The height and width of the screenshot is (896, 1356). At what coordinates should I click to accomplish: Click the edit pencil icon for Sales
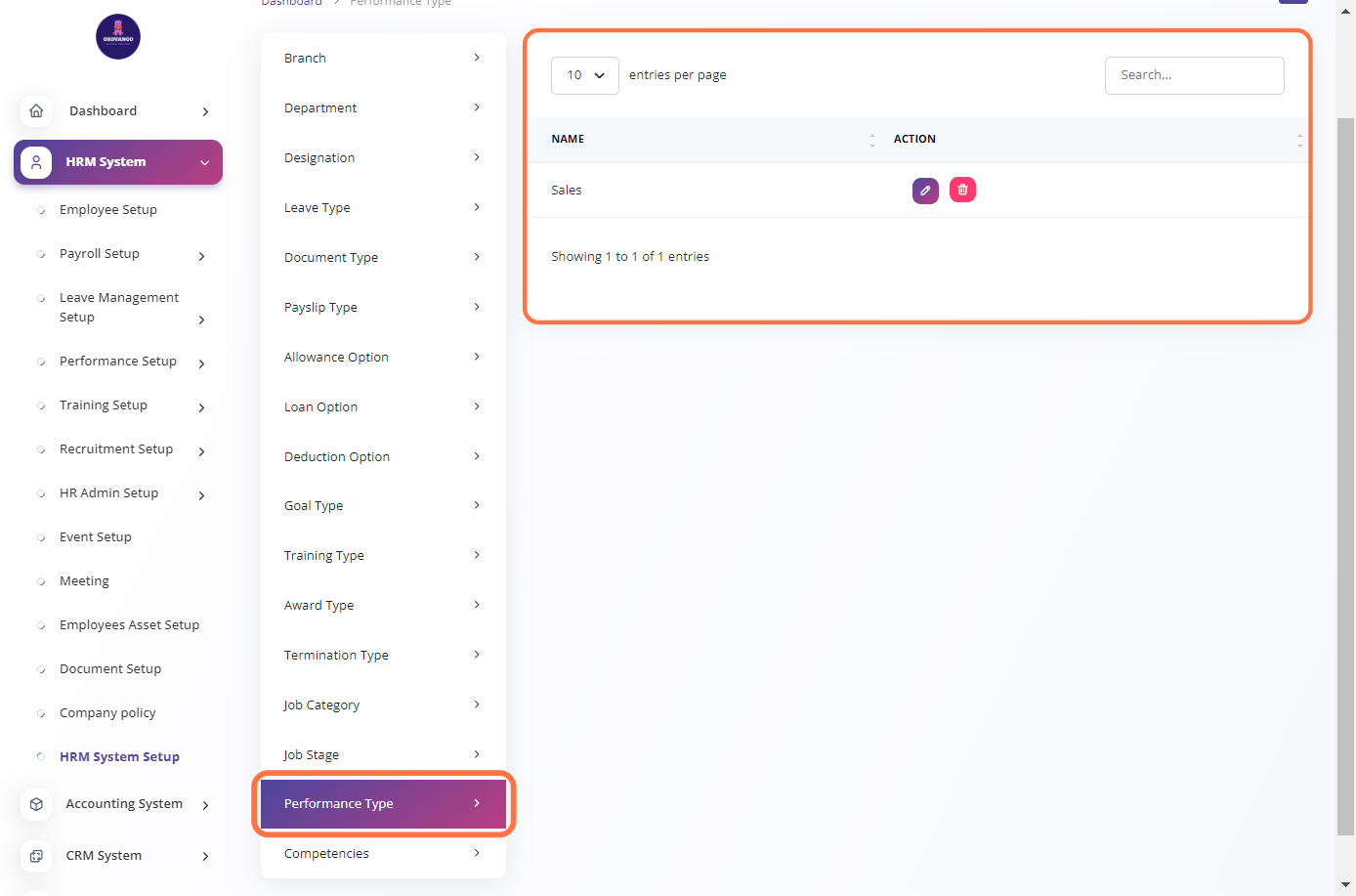pos(925,191)
